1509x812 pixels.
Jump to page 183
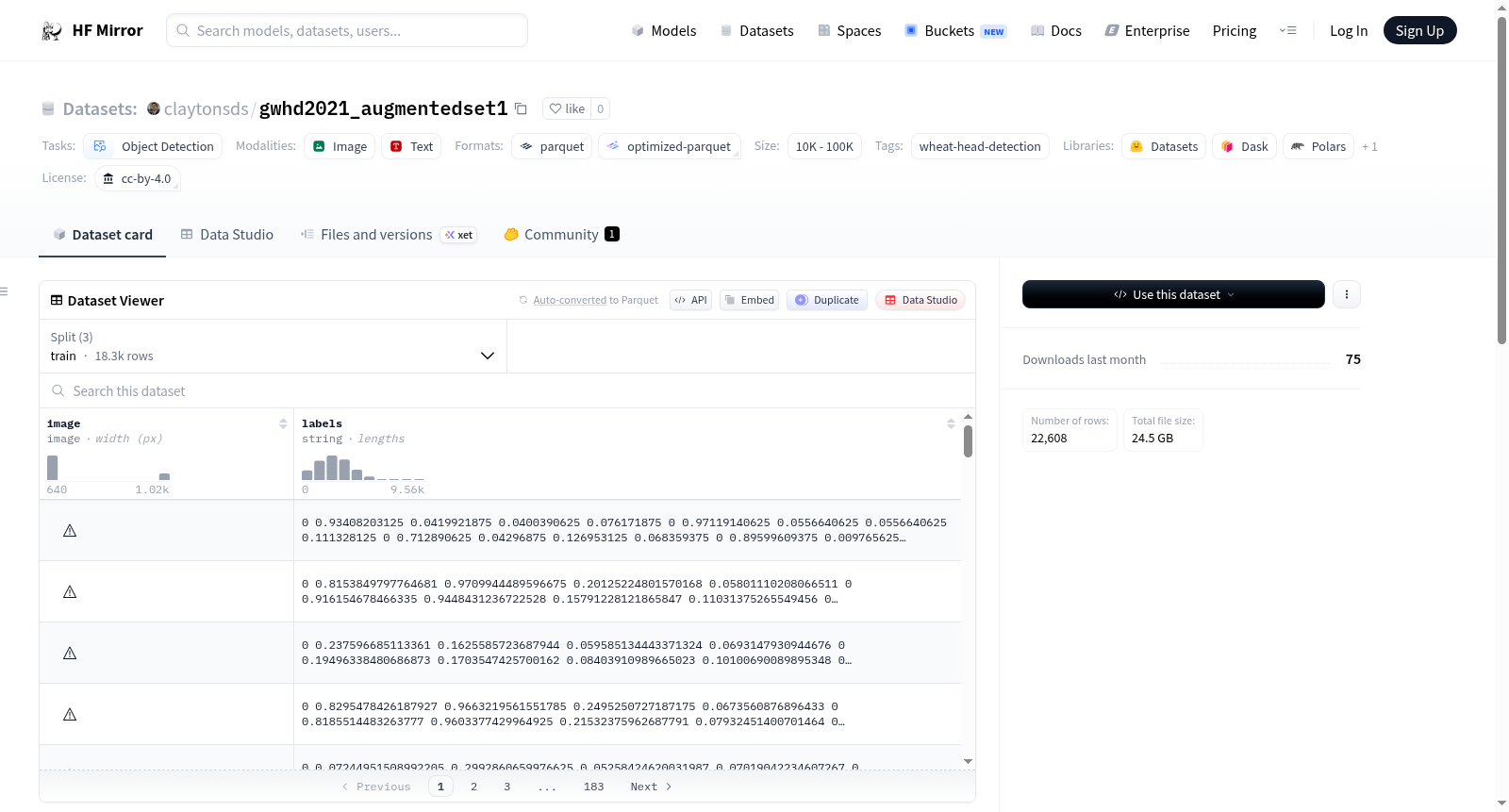[x=593, y=787]
